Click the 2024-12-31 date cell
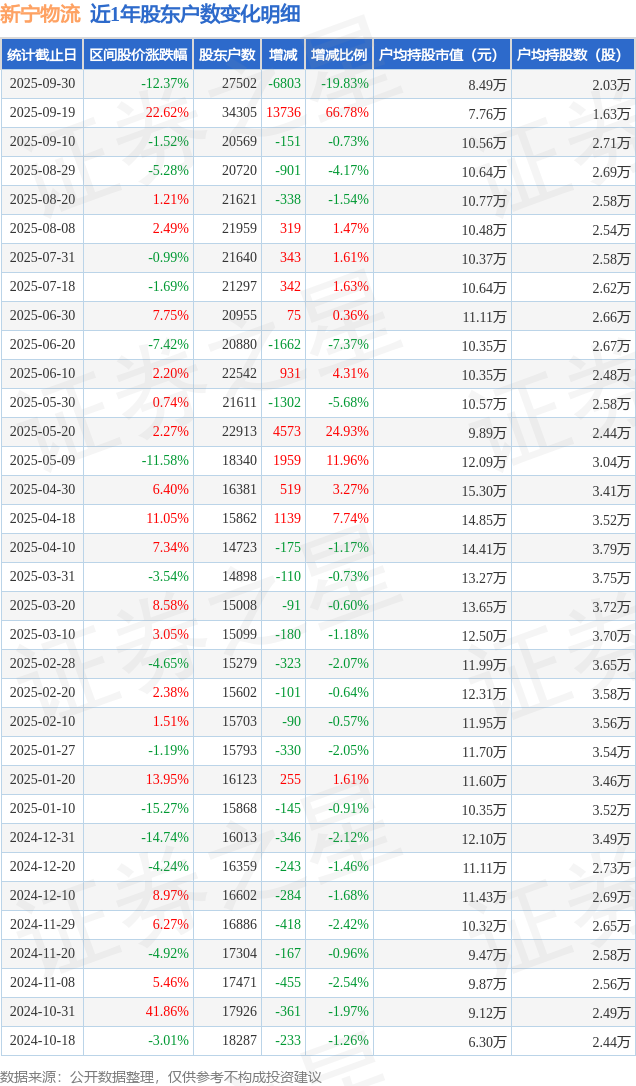 42,838
